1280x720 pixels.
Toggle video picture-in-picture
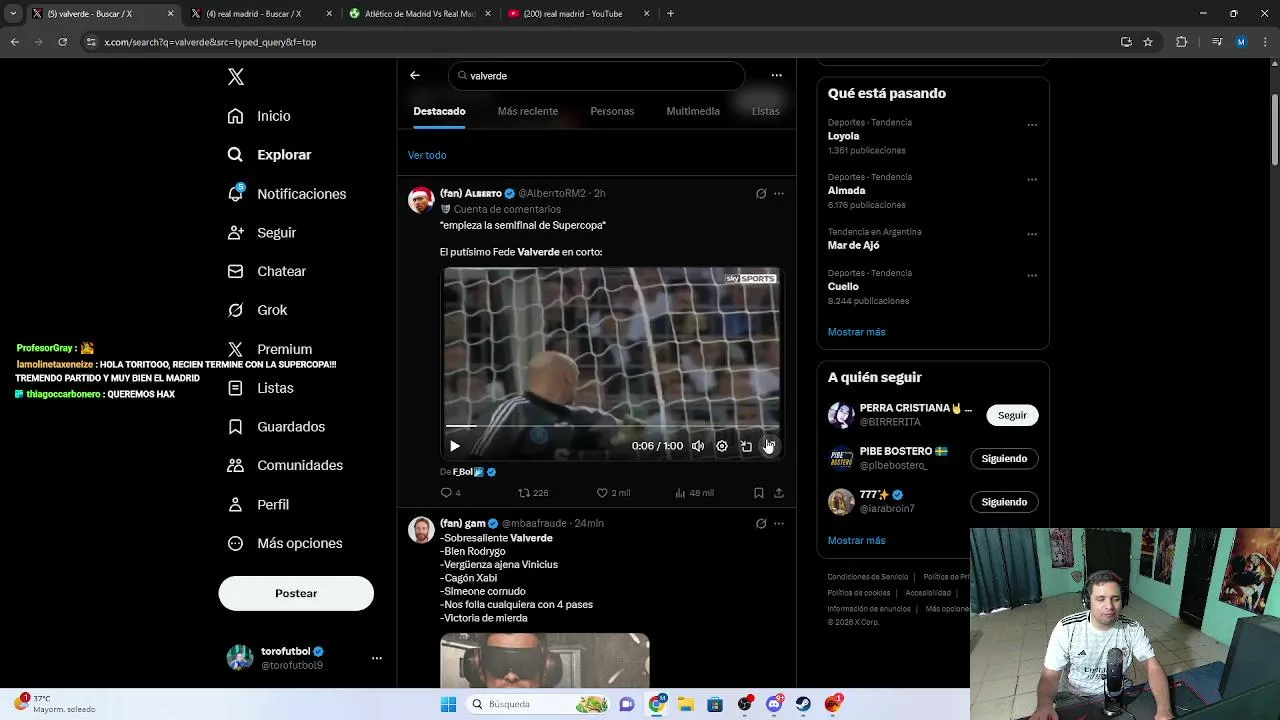[746, 446]
